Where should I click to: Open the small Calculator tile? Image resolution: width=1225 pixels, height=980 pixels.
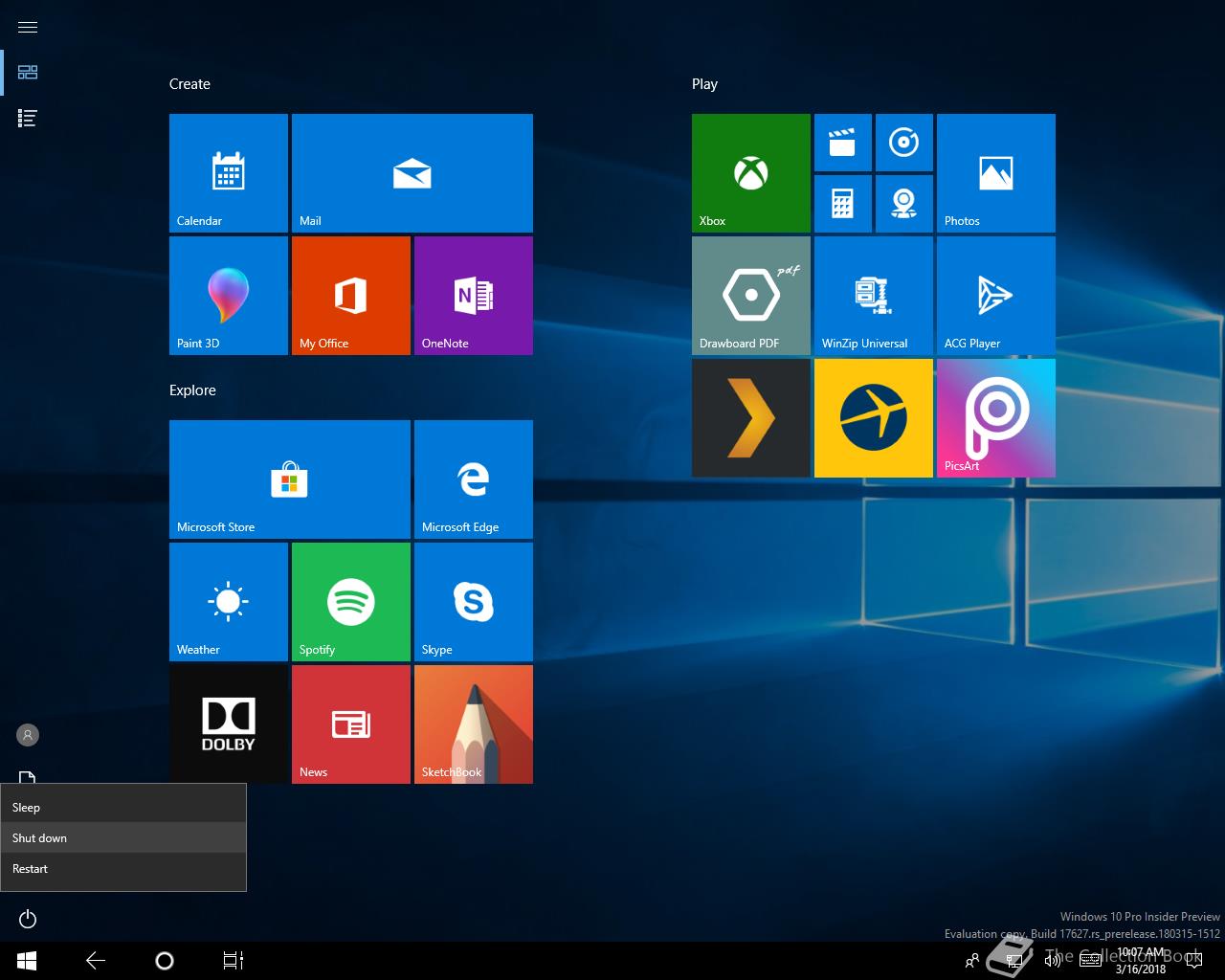click(843, 204)
